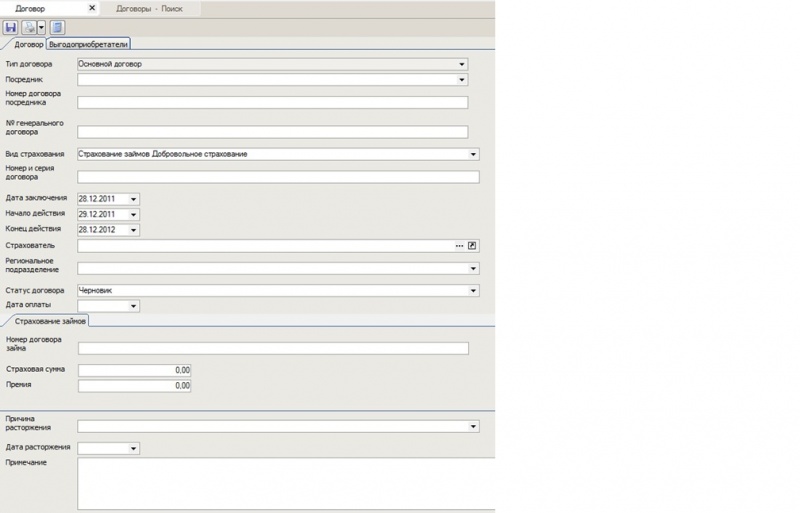
Task: Select the Страхование займов section tab
Action: pyautogui.click(x=46, y=321)
